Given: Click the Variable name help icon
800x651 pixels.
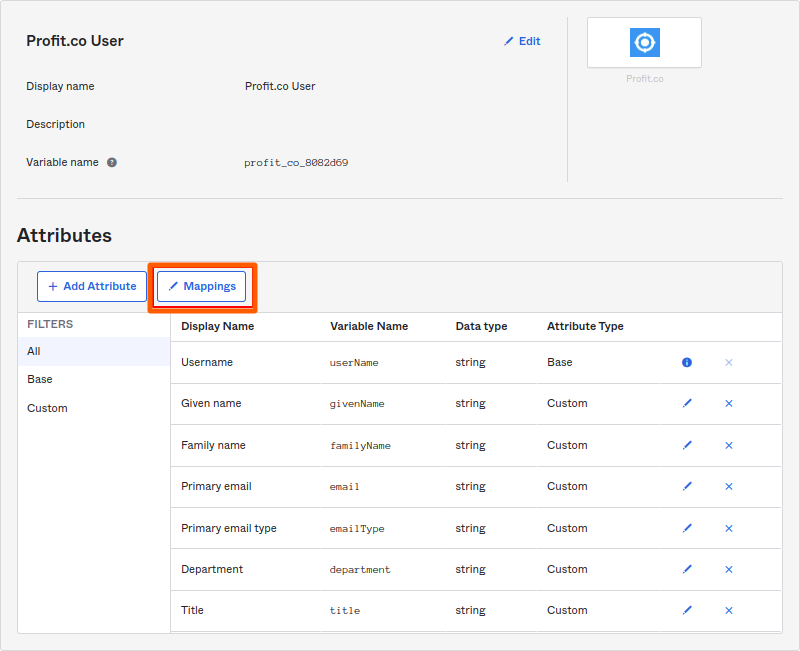Looking at the screenshot, I should 112,162.
